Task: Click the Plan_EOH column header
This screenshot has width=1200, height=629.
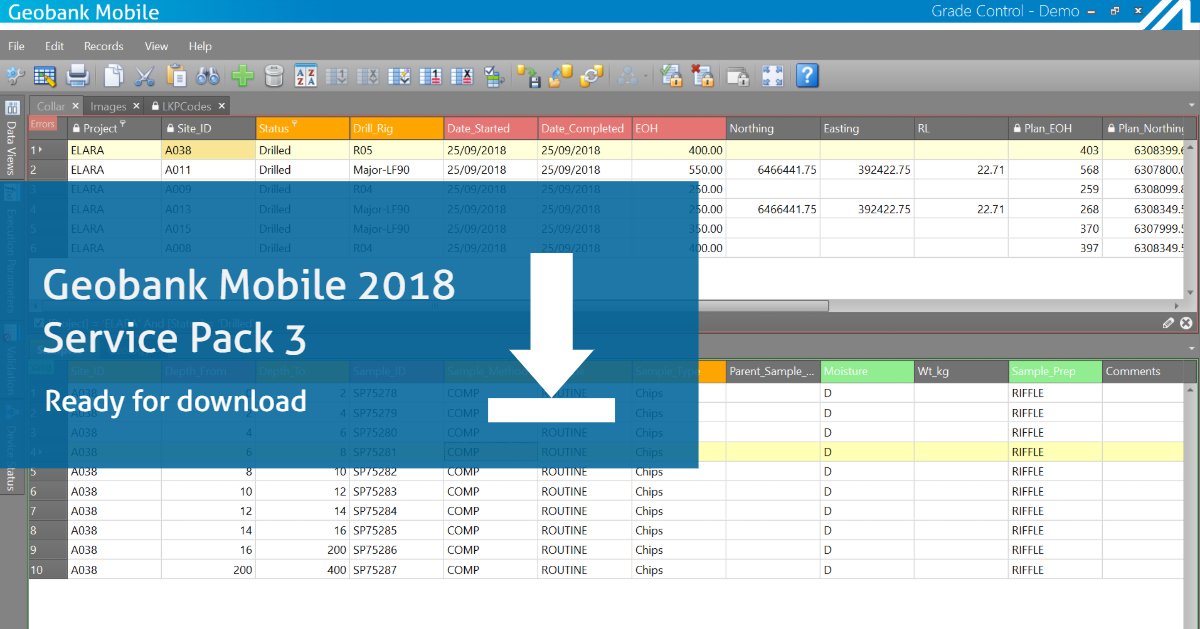Action: coord(1055,128)
